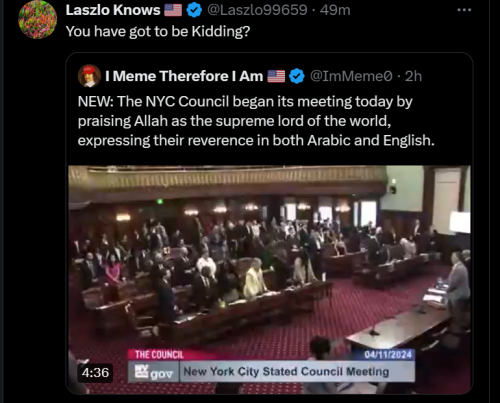Click the 4:36 video duration label
This screenshot has height=403, width=500.
(x=95, y=373)
